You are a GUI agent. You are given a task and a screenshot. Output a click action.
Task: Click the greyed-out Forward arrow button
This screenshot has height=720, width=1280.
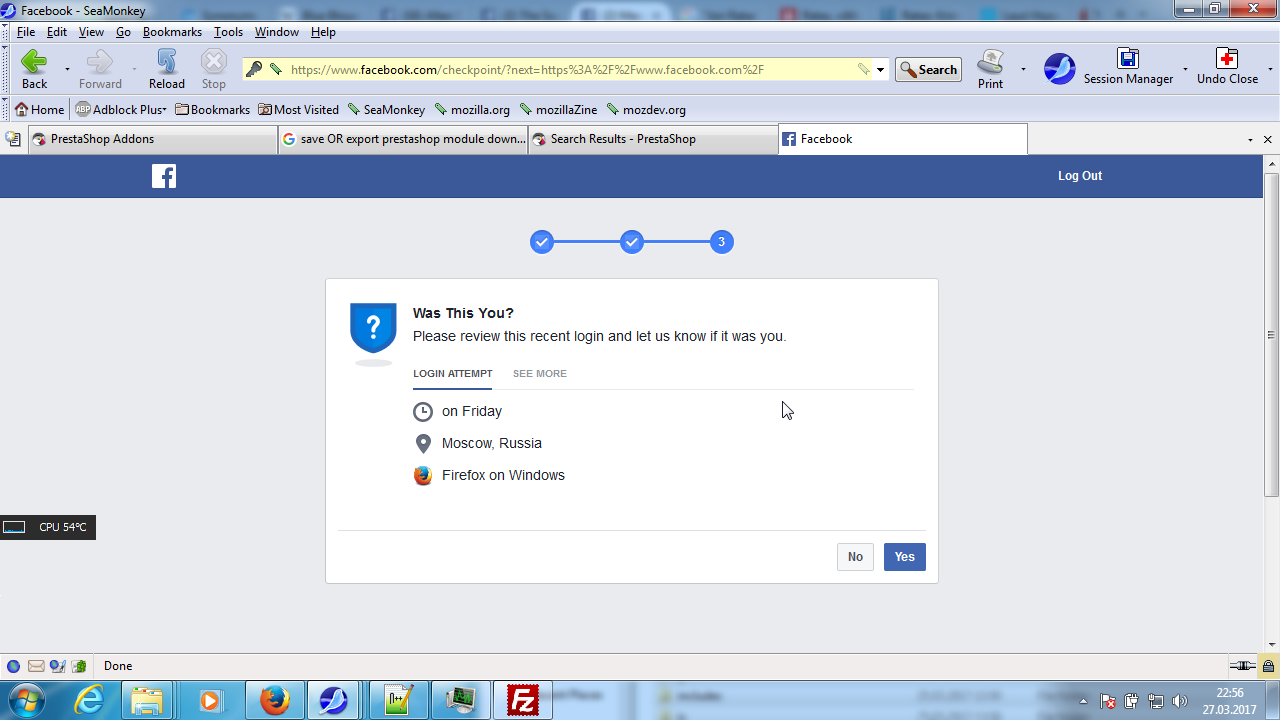[100, 69]
